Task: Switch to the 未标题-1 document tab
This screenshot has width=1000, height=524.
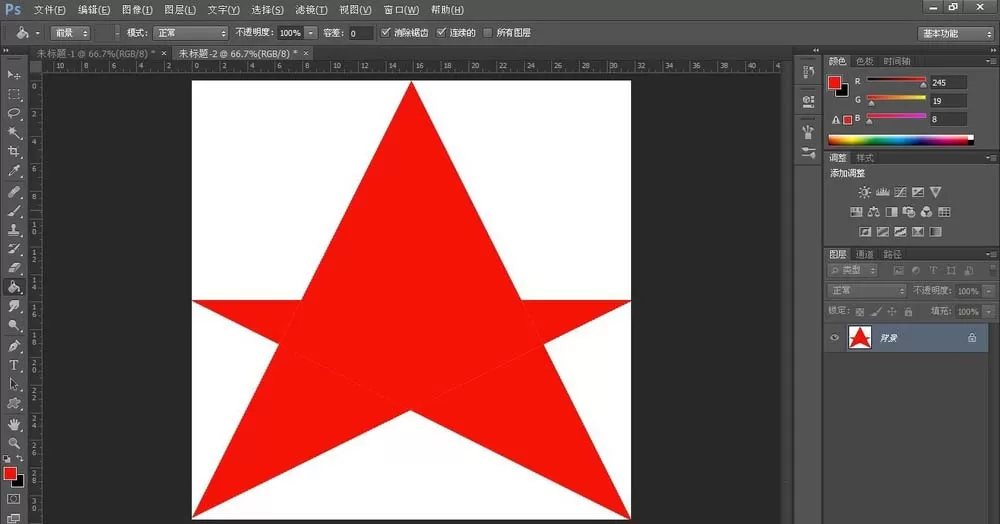Action: 96,54
